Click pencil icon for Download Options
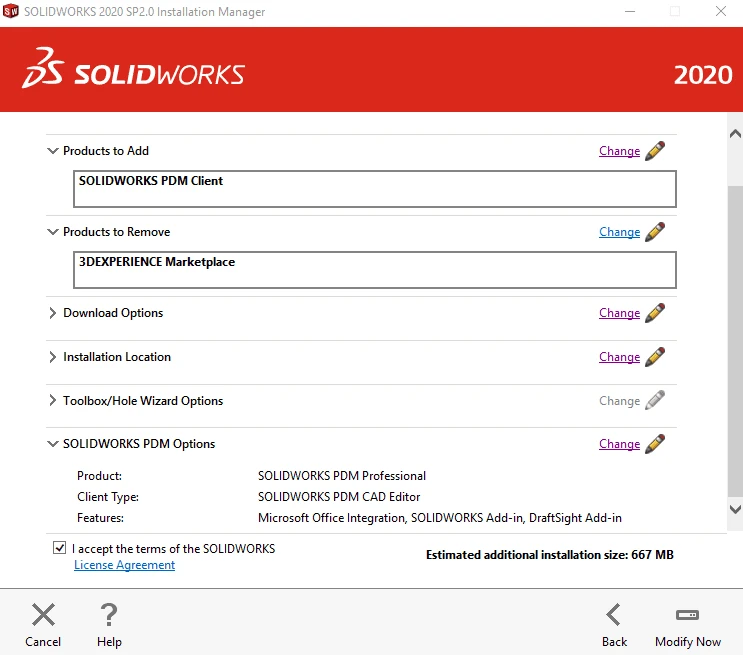This screenshot has height=655, width=743. [655, 313]
